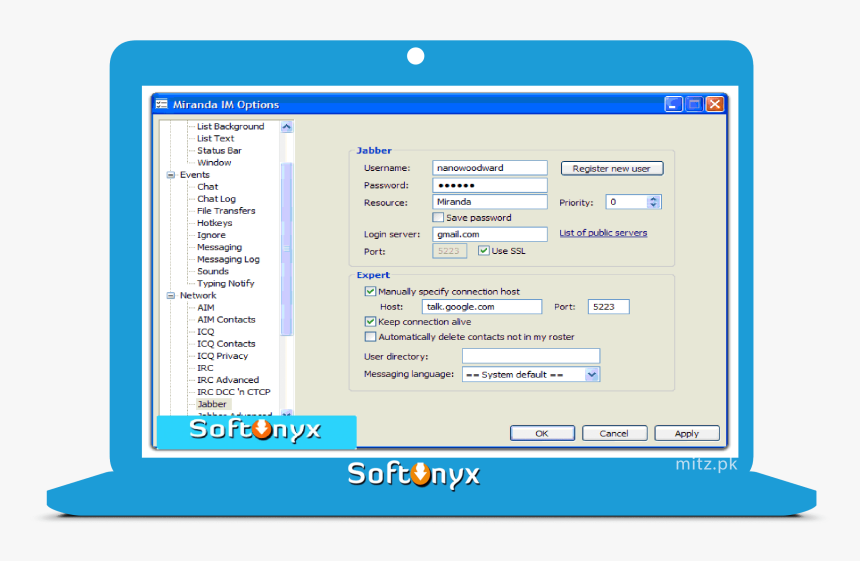Select AIM Contacts in the tree

(x=226, y=319)
